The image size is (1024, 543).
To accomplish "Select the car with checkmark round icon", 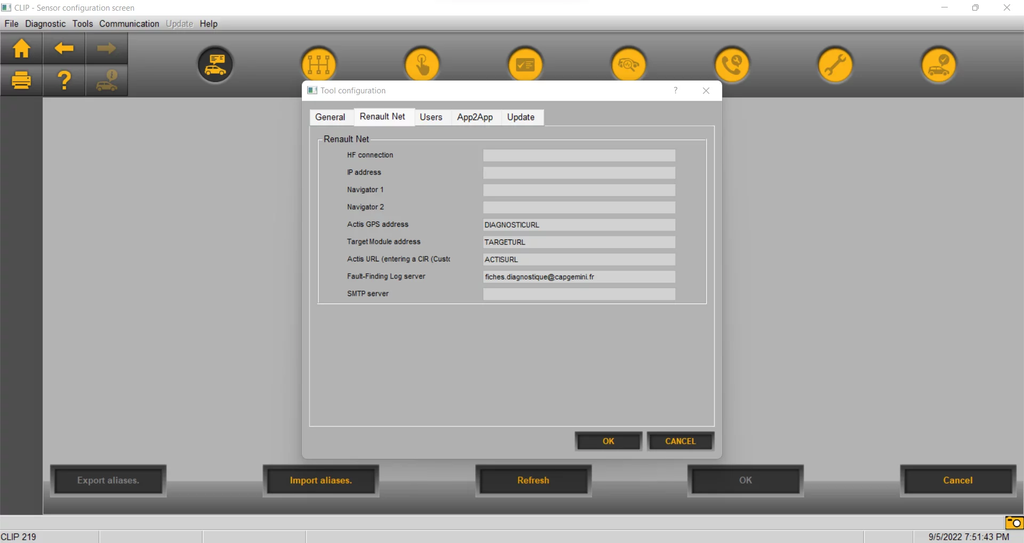I will (938, 66).
